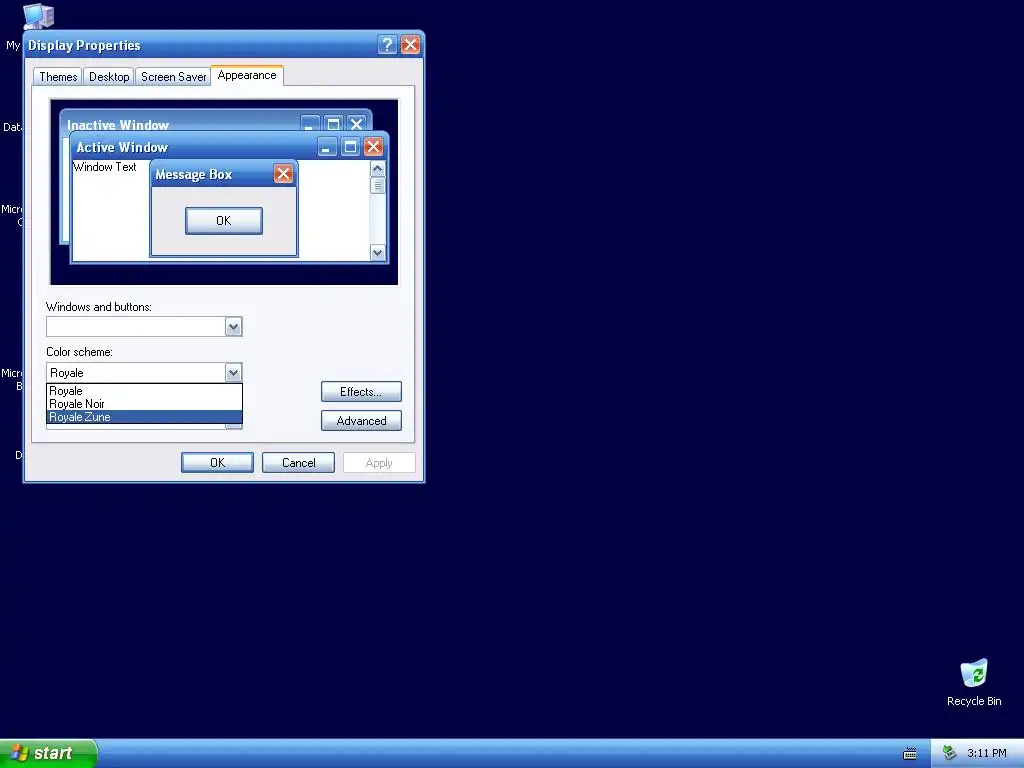Open the Start menu
Image resolution: width=1024 pixels, height=768 pixels.
click(x=48, y=753)
